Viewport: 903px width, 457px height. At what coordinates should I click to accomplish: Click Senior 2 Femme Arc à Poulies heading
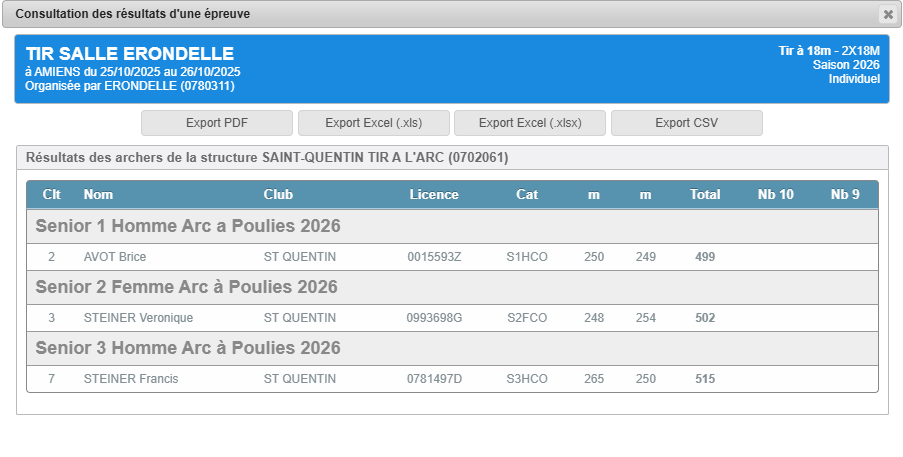(186, 287)
